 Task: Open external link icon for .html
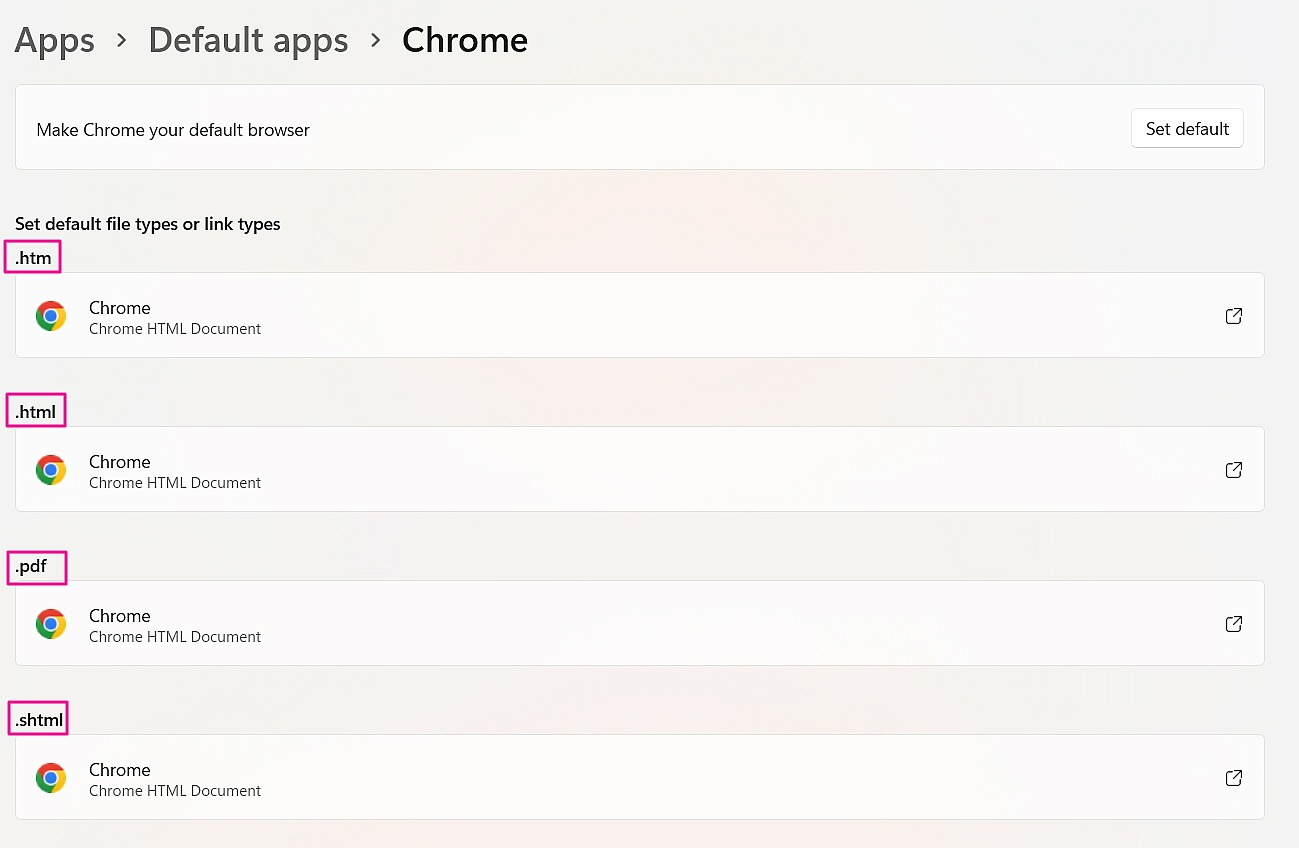1234,470
